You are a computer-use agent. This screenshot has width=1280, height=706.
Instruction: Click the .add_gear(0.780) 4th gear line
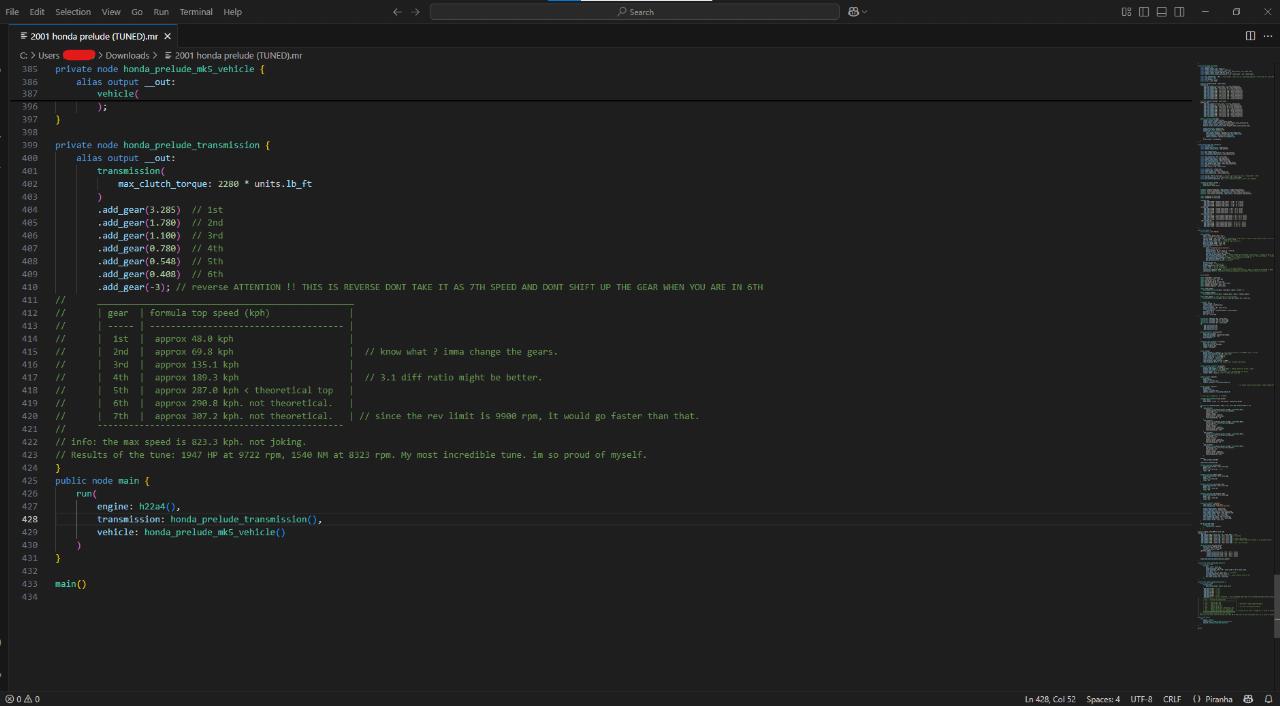coord(160,248)
